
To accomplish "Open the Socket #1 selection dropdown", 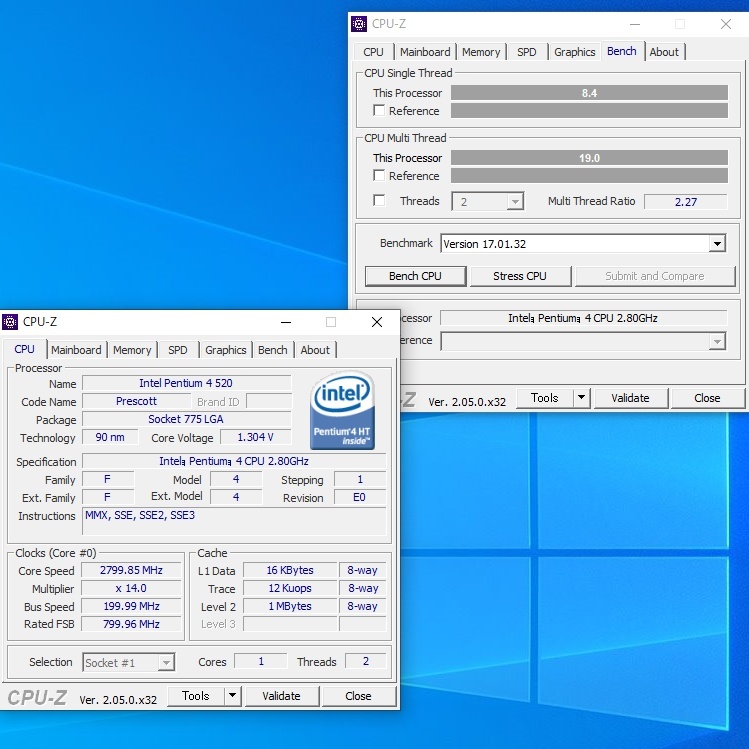I will coord(128,662).
